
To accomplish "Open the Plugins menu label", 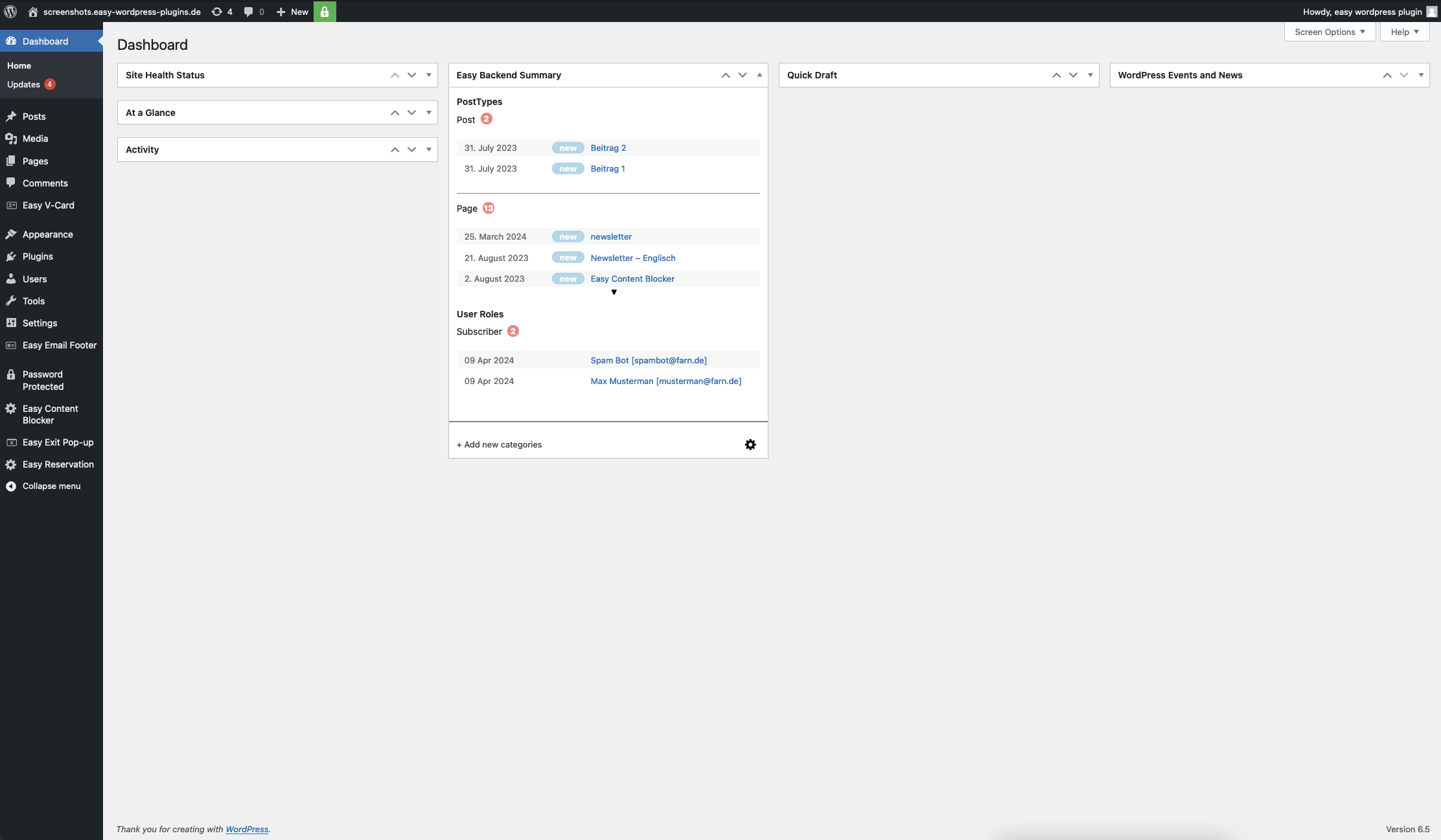I will point(38,256).
